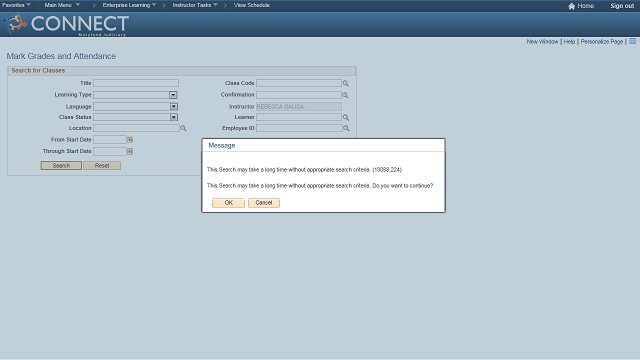Expand the Learning Type dropdown
Viewport: 640px width, 360px height.
click(173, 95)
